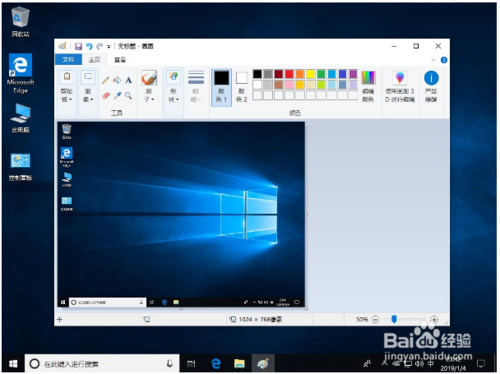This screenshot has width=500, height=374.
Task: Select the Text tool (A)
Action: (x=128, y=80)
